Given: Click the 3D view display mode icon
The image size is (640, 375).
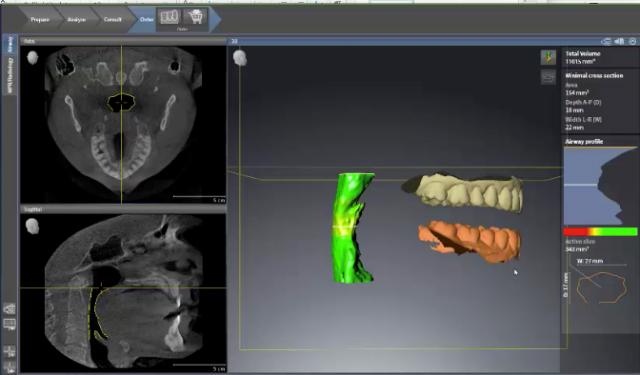Looking at the screenshot, I should (x=619, y=41).
